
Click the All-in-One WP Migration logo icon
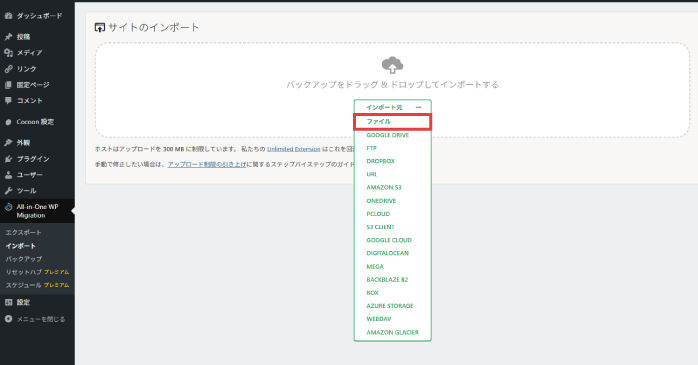click(x=8, y=207)
